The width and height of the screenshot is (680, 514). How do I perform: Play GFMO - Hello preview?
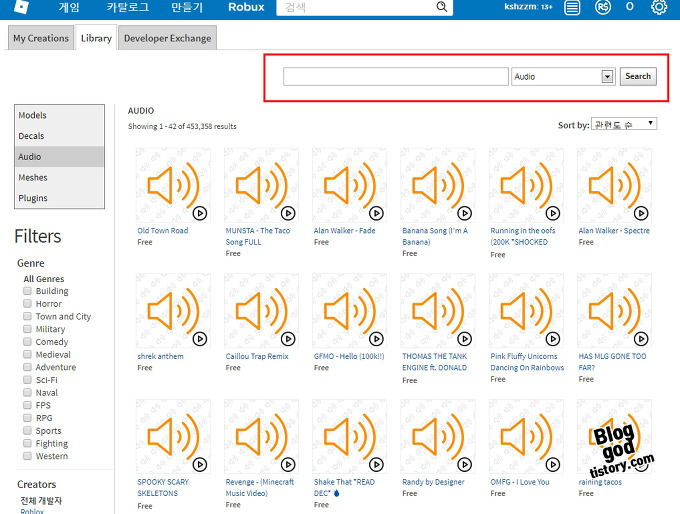click(x=376, y=339)
